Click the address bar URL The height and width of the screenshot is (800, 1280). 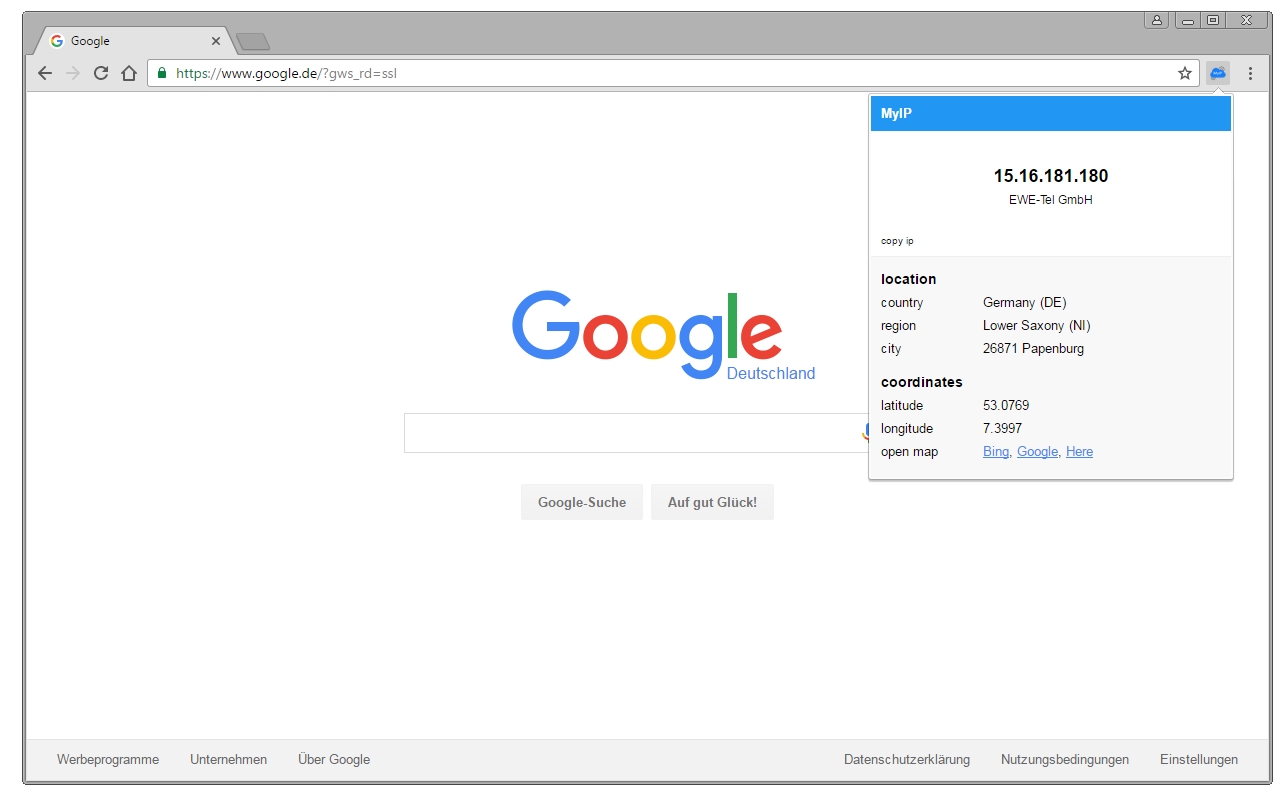pyautogui.click(x=287, y=73)
